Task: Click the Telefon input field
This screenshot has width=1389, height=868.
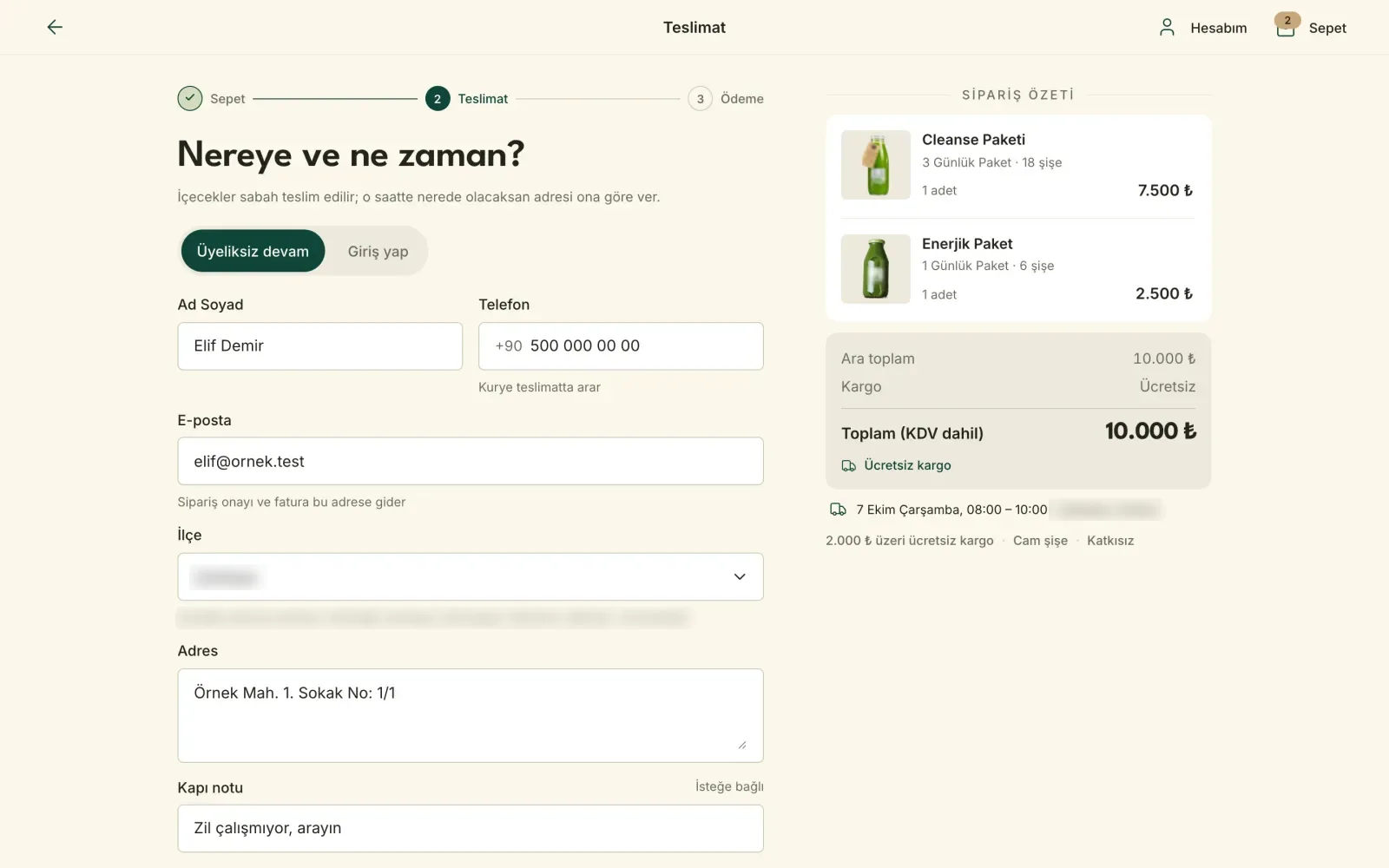Action: [x=621, y=346]
